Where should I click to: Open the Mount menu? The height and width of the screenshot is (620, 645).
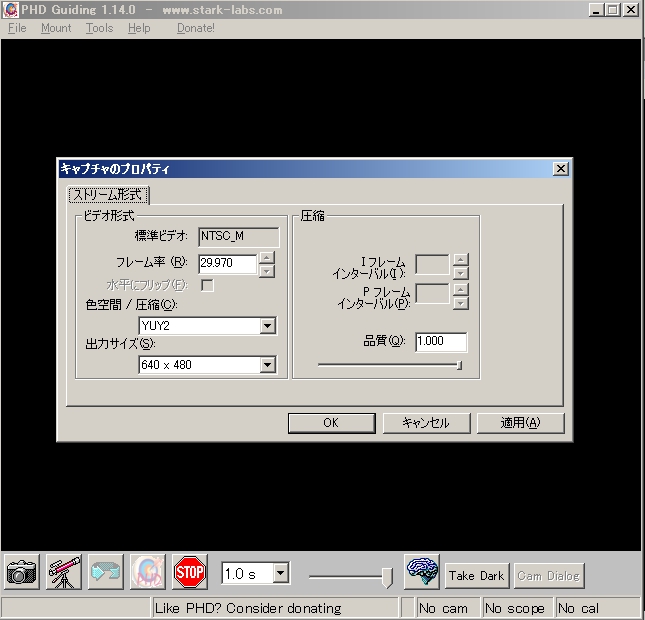pyautogui.click(x=56, y=28)
